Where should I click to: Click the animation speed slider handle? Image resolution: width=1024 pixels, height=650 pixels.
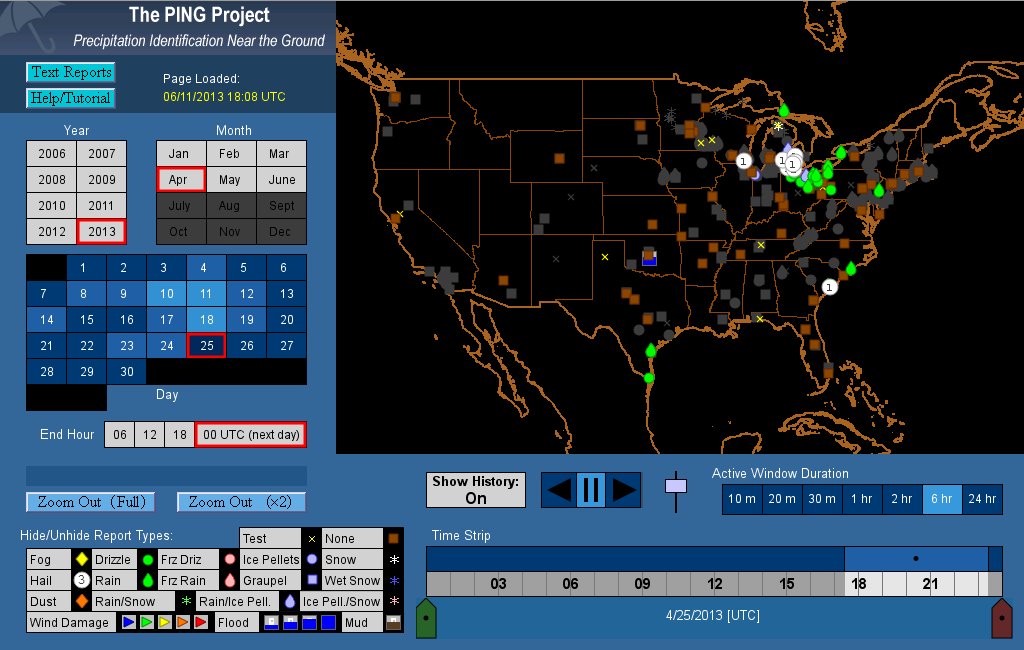point(676,487)
